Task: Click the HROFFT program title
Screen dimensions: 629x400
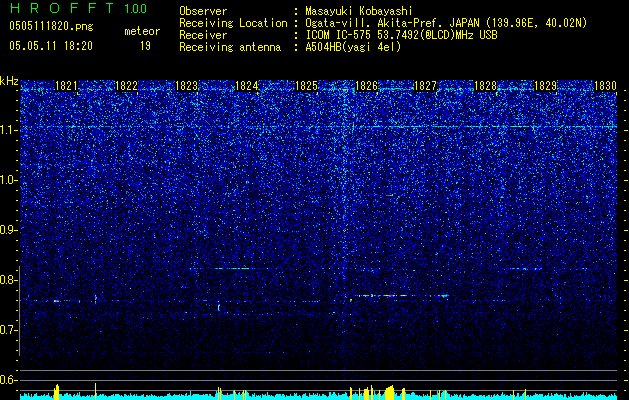Action: (x=62, y=8)
